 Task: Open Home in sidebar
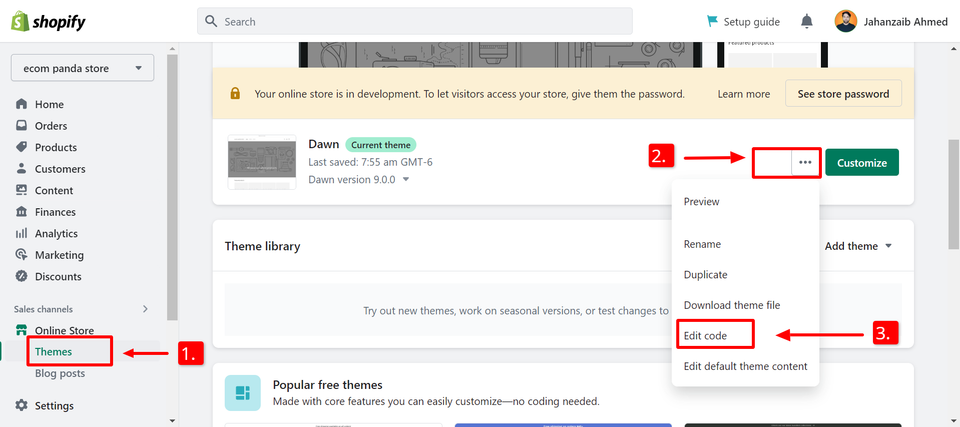click(49, 104)
